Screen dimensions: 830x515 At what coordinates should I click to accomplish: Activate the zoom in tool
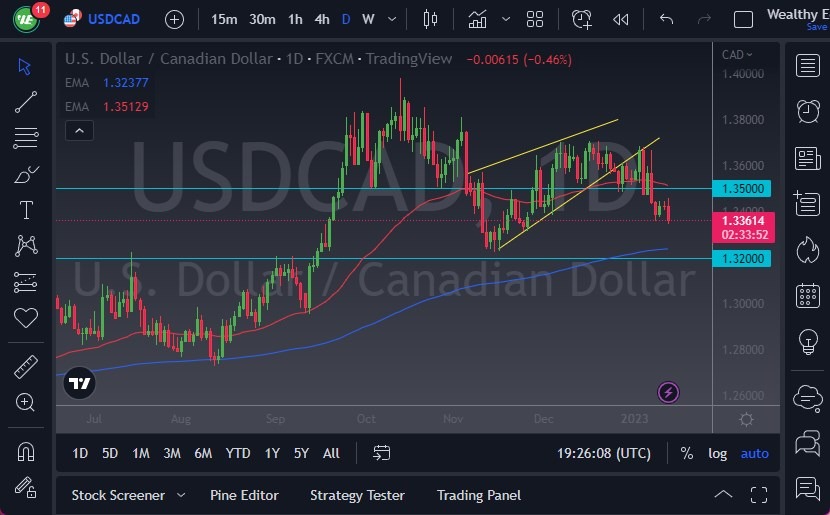coord(25,402)
